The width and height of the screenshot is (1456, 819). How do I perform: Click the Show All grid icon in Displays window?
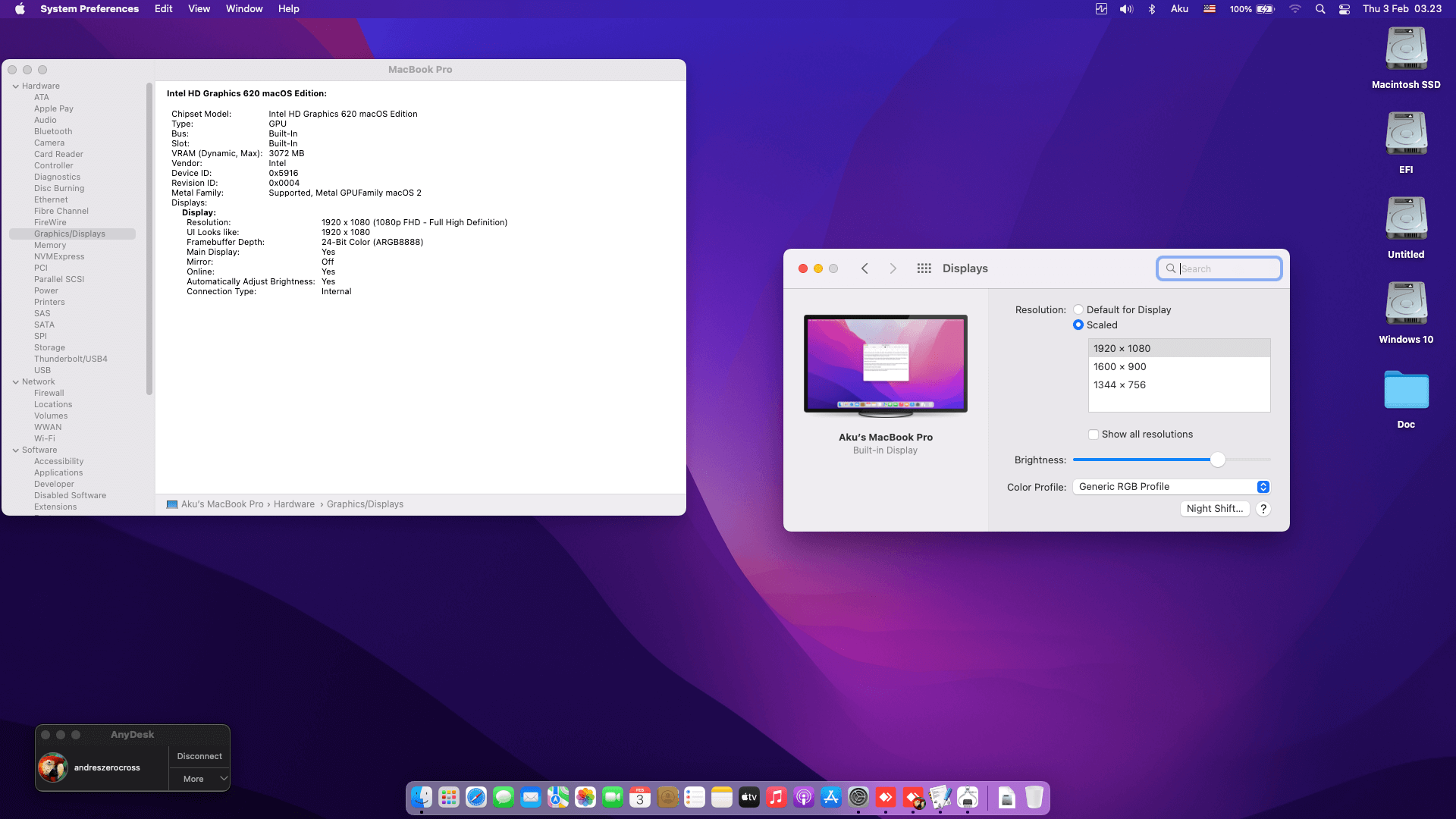click(924, 268)
